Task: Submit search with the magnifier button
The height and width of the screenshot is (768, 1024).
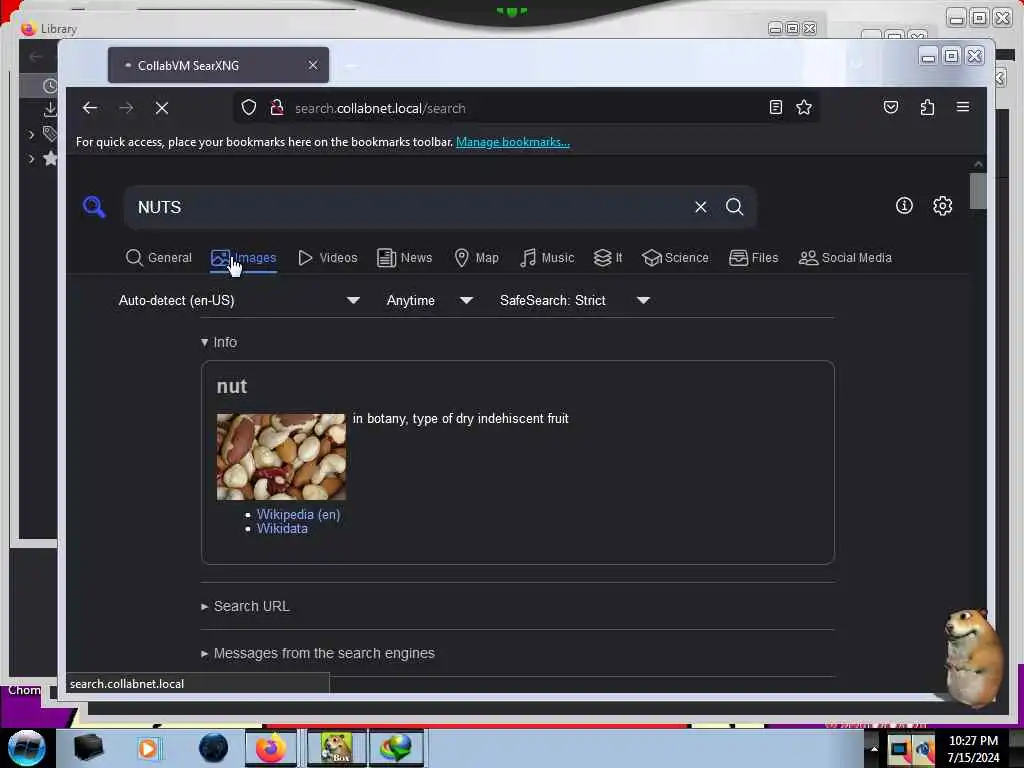Action: point(735,207)
